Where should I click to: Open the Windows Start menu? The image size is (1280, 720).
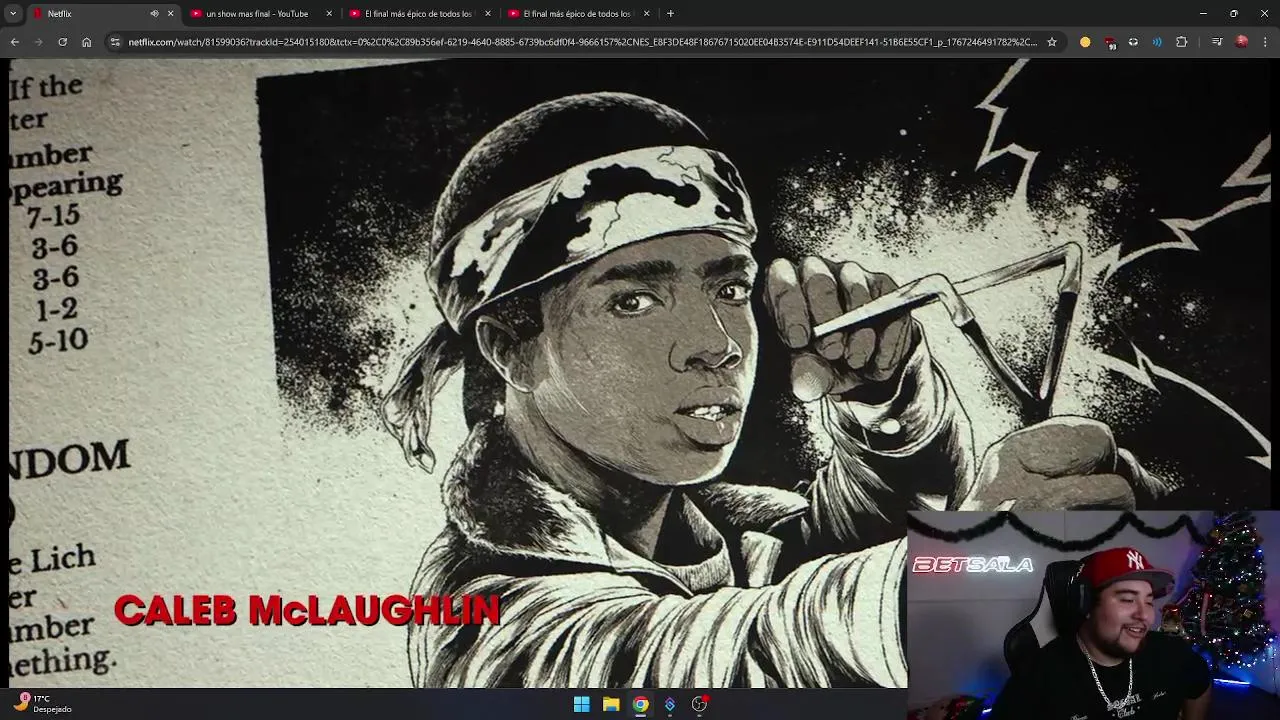click(x=582, y=704)
